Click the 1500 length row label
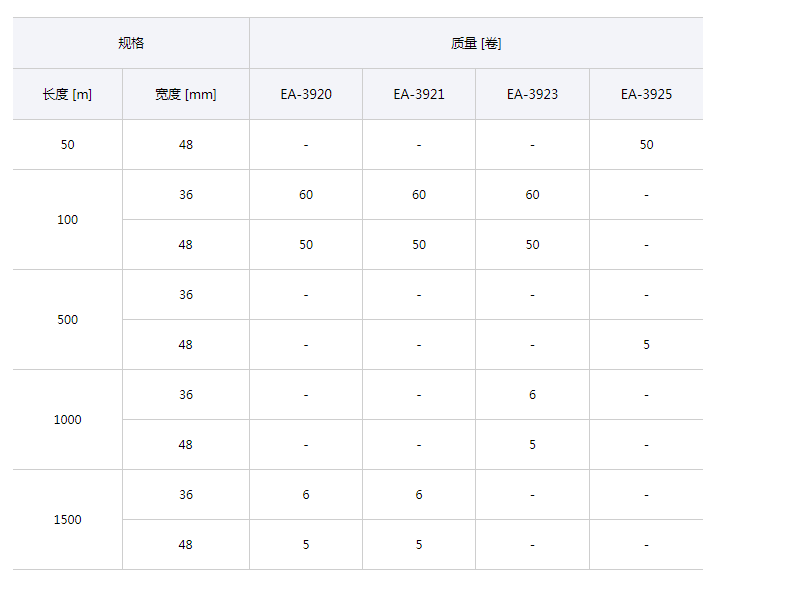805x589 pixels. 67,519
